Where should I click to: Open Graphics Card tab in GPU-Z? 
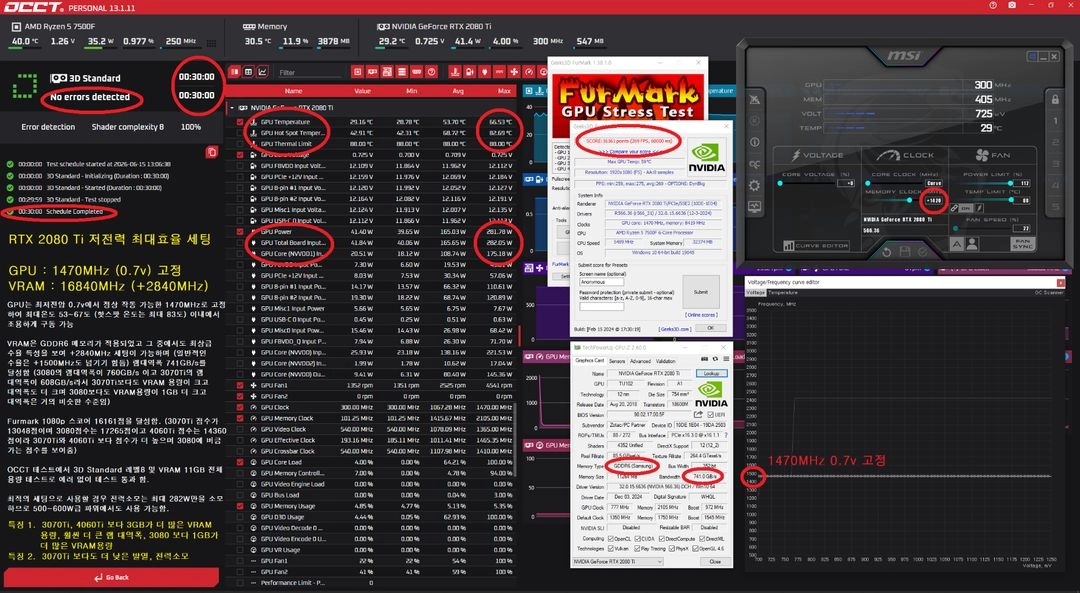pos(590,360)
